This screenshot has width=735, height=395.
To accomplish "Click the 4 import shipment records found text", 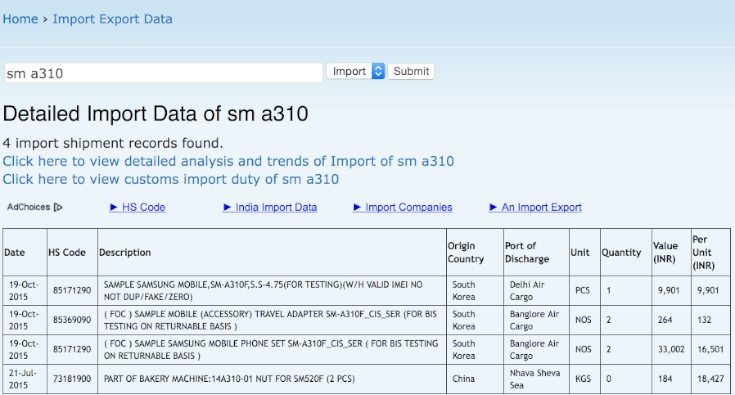I will 113,143.
